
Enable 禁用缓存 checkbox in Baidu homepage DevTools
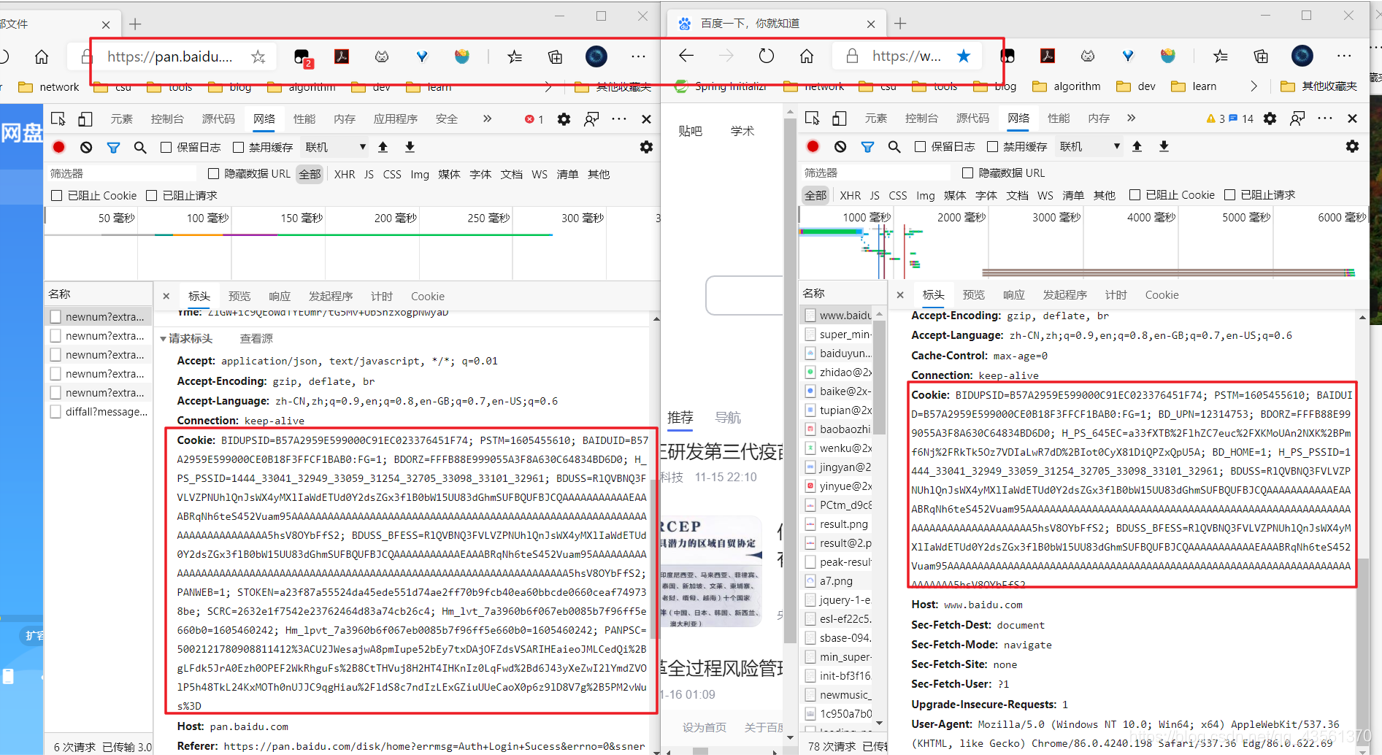[x=992, y=146]
